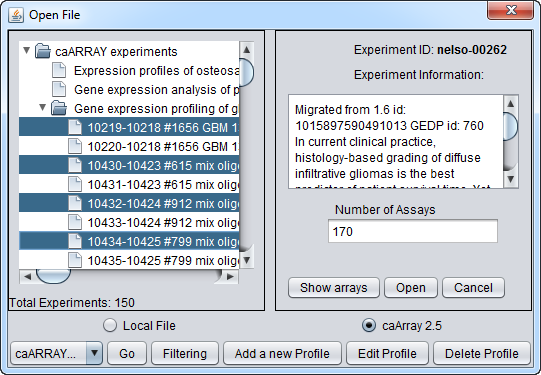Viewport: 541px width, 375px height.
Task: Select the caArray 2.5 radio button
Action: point(369,325)
